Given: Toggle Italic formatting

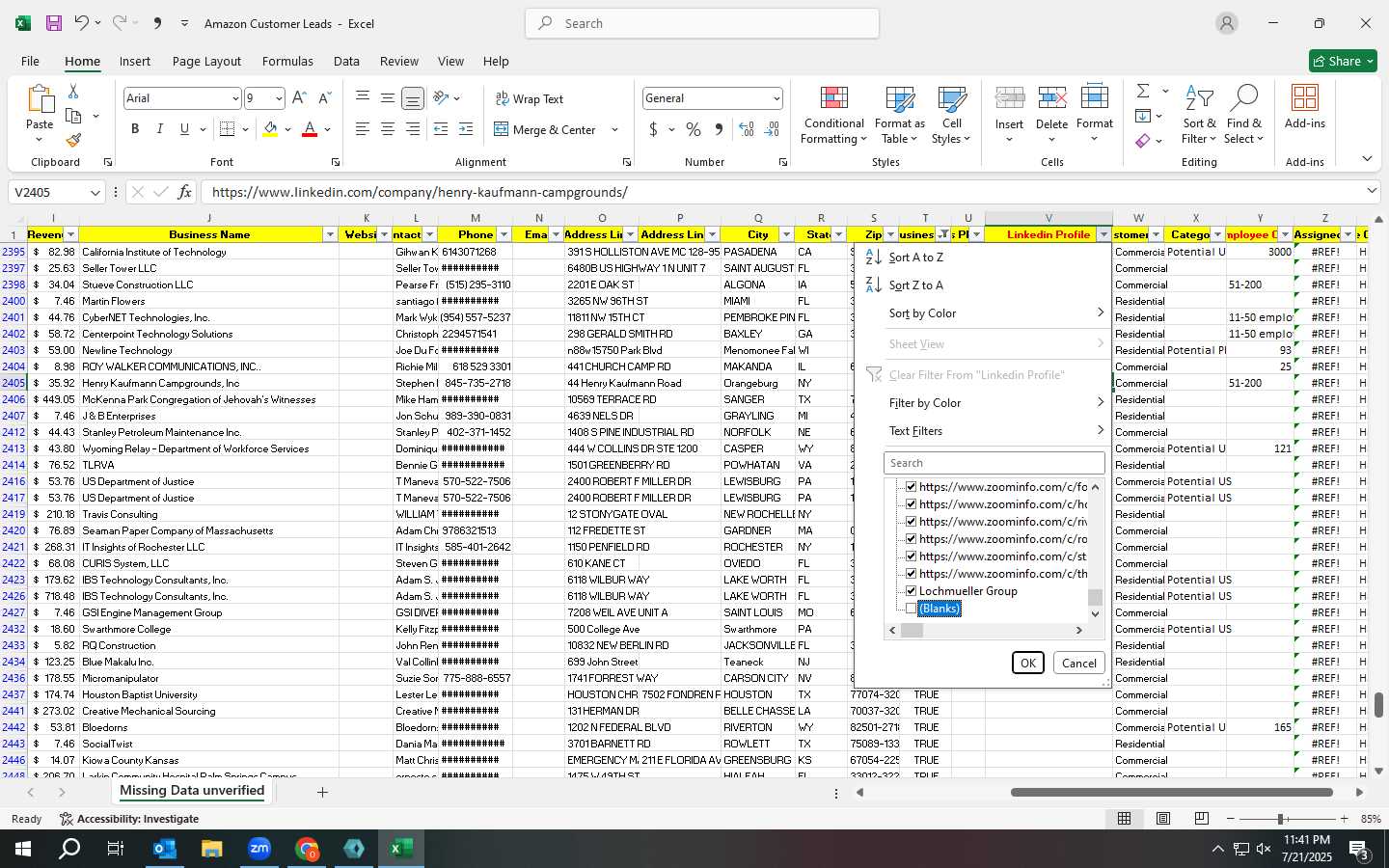Looking at the screenshot, I should 159,129.
